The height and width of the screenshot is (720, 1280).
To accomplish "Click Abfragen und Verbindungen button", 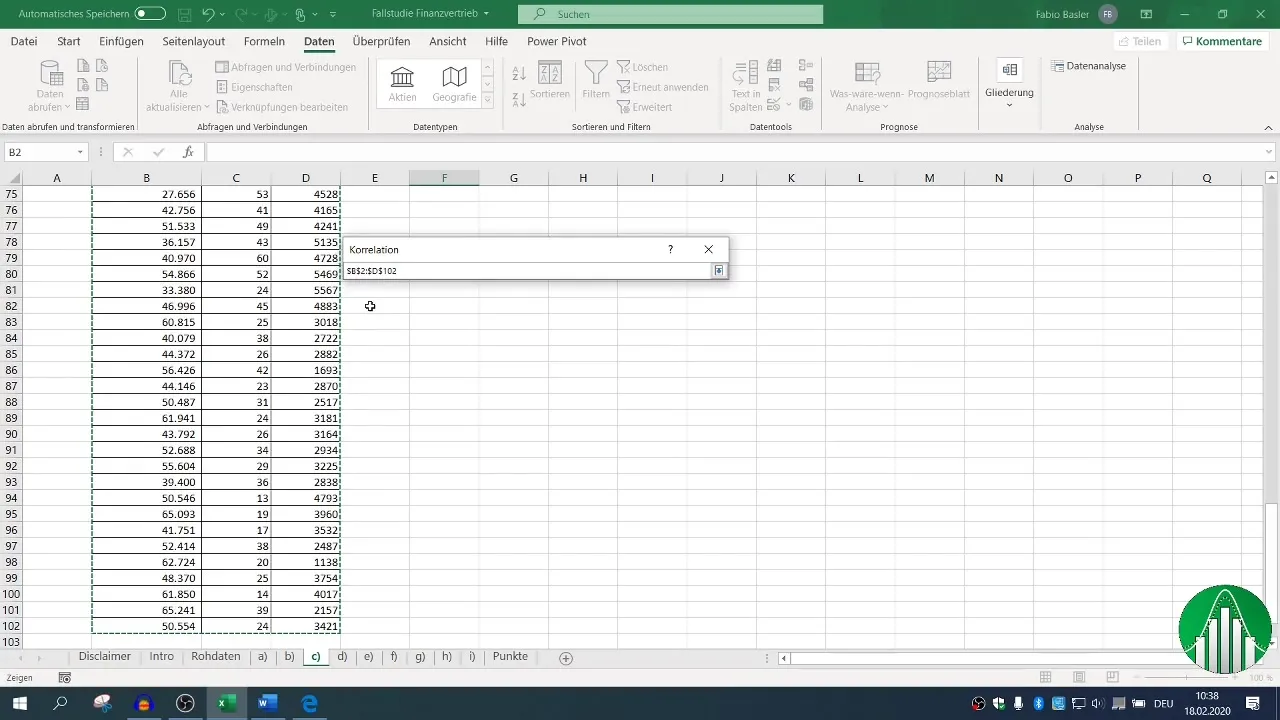I will tap(286, 67).
